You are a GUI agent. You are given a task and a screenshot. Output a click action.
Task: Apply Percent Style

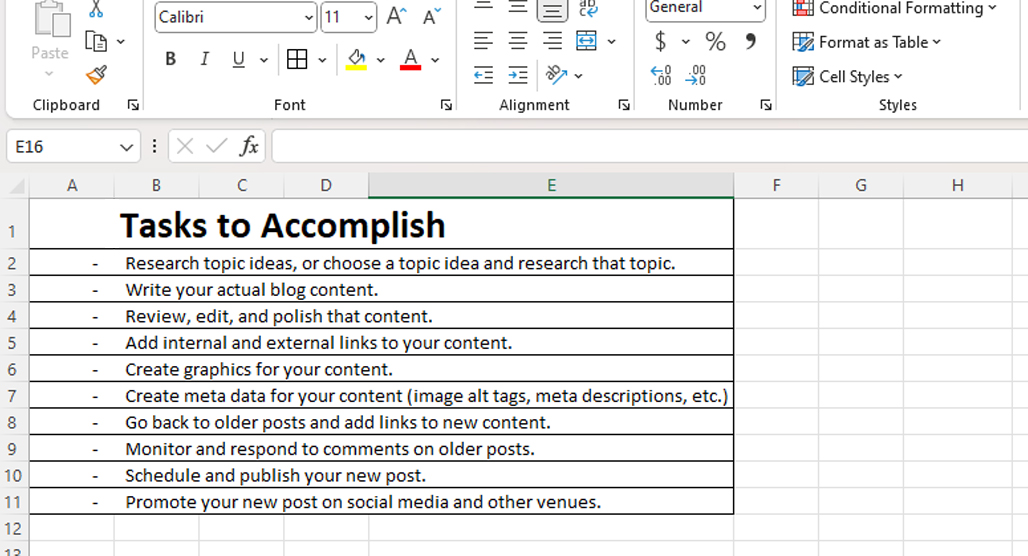(x=715, y=41)
